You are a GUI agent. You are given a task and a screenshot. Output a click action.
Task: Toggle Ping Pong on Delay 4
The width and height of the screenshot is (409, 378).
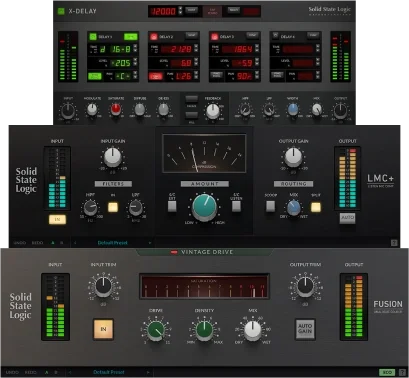tap(277, 75)
